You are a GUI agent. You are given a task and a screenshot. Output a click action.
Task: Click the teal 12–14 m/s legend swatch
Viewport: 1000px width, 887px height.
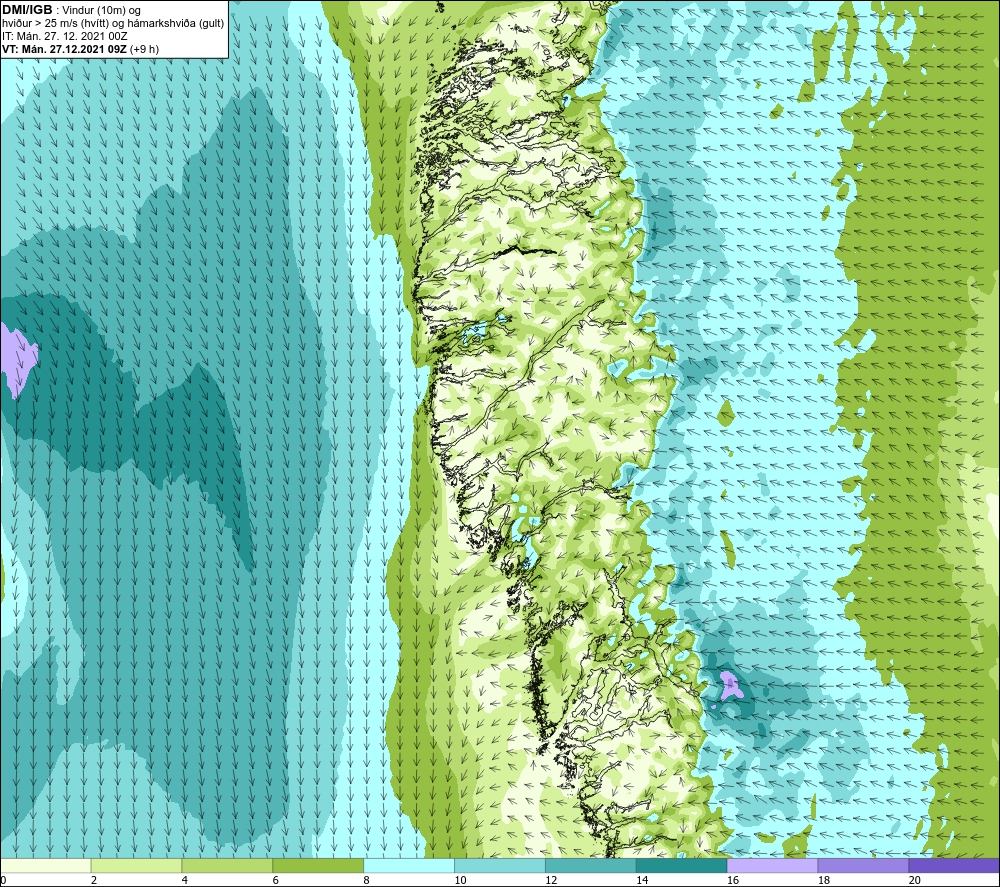(x=591, y=865)
